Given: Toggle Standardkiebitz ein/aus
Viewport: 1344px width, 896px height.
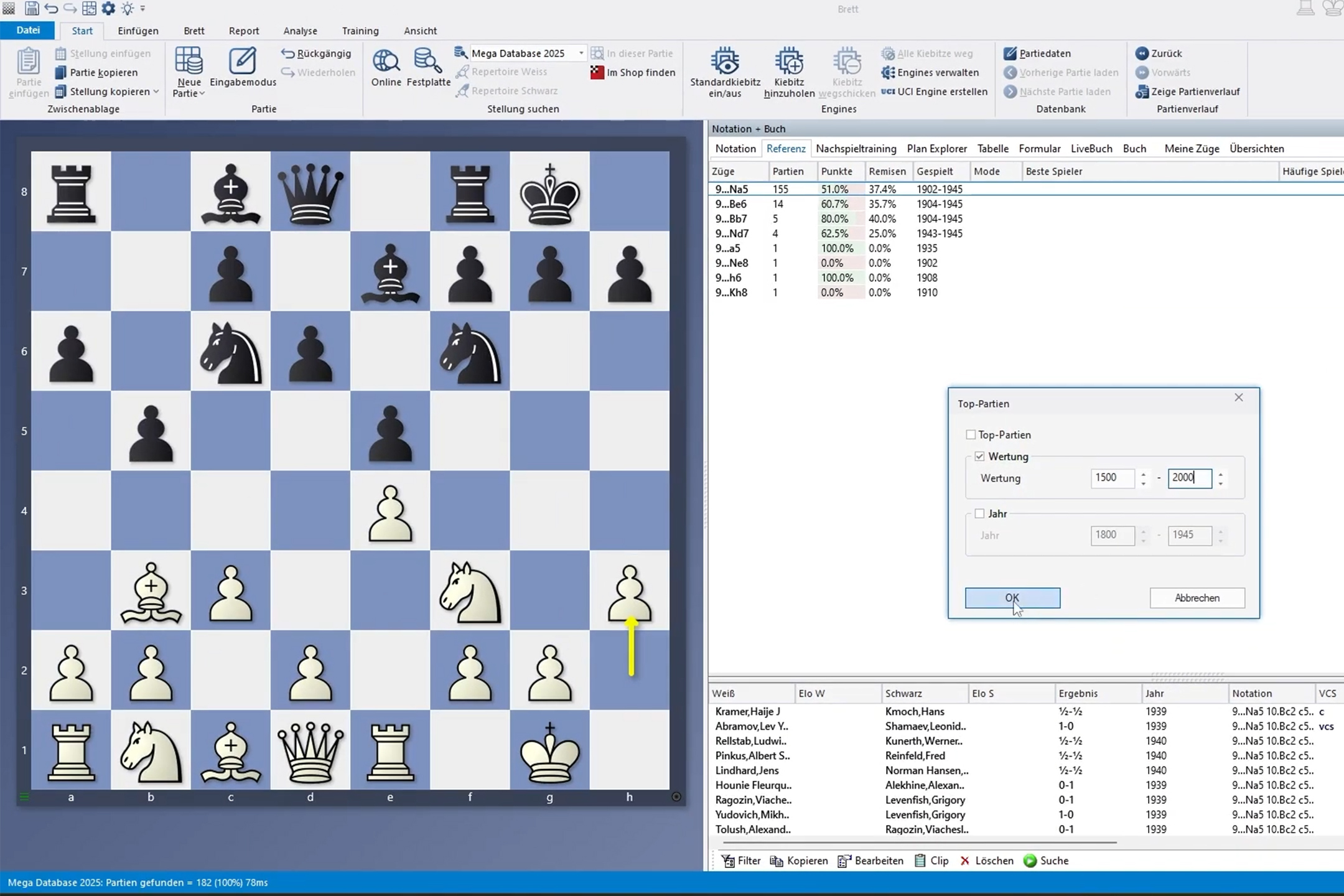Looking at the screenshot, I should [724, 68].
